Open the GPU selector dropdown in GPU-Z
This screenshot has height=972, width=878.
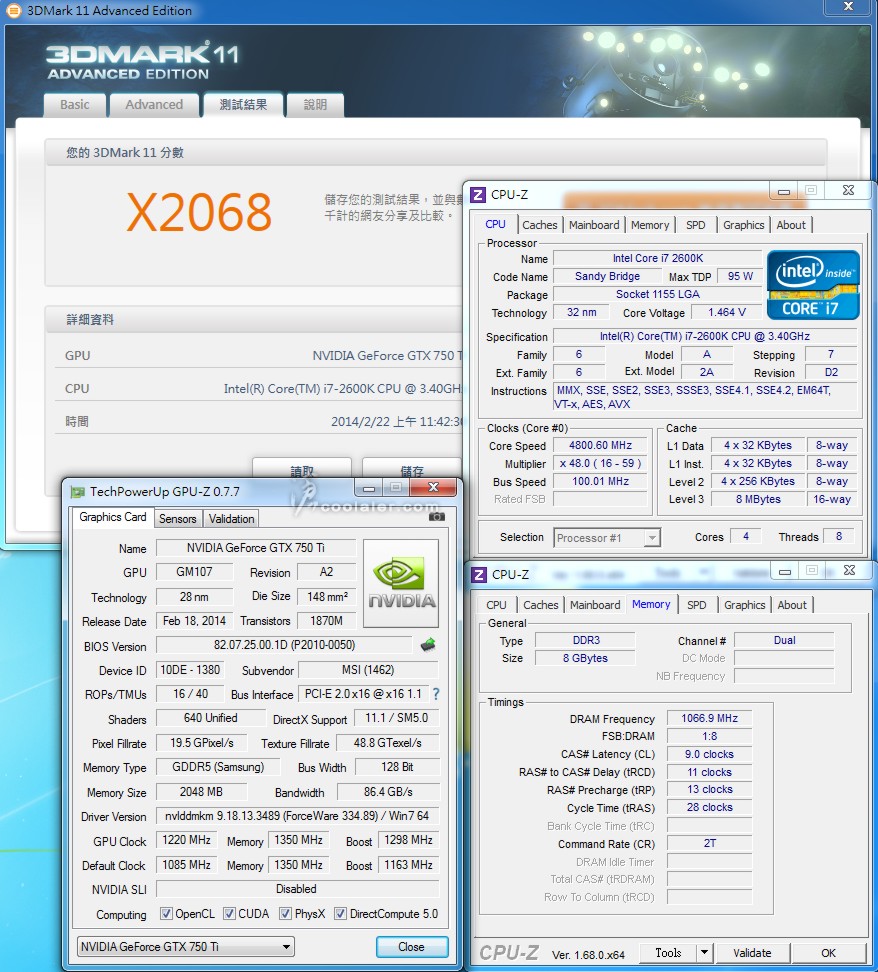(x=185, y=947)
